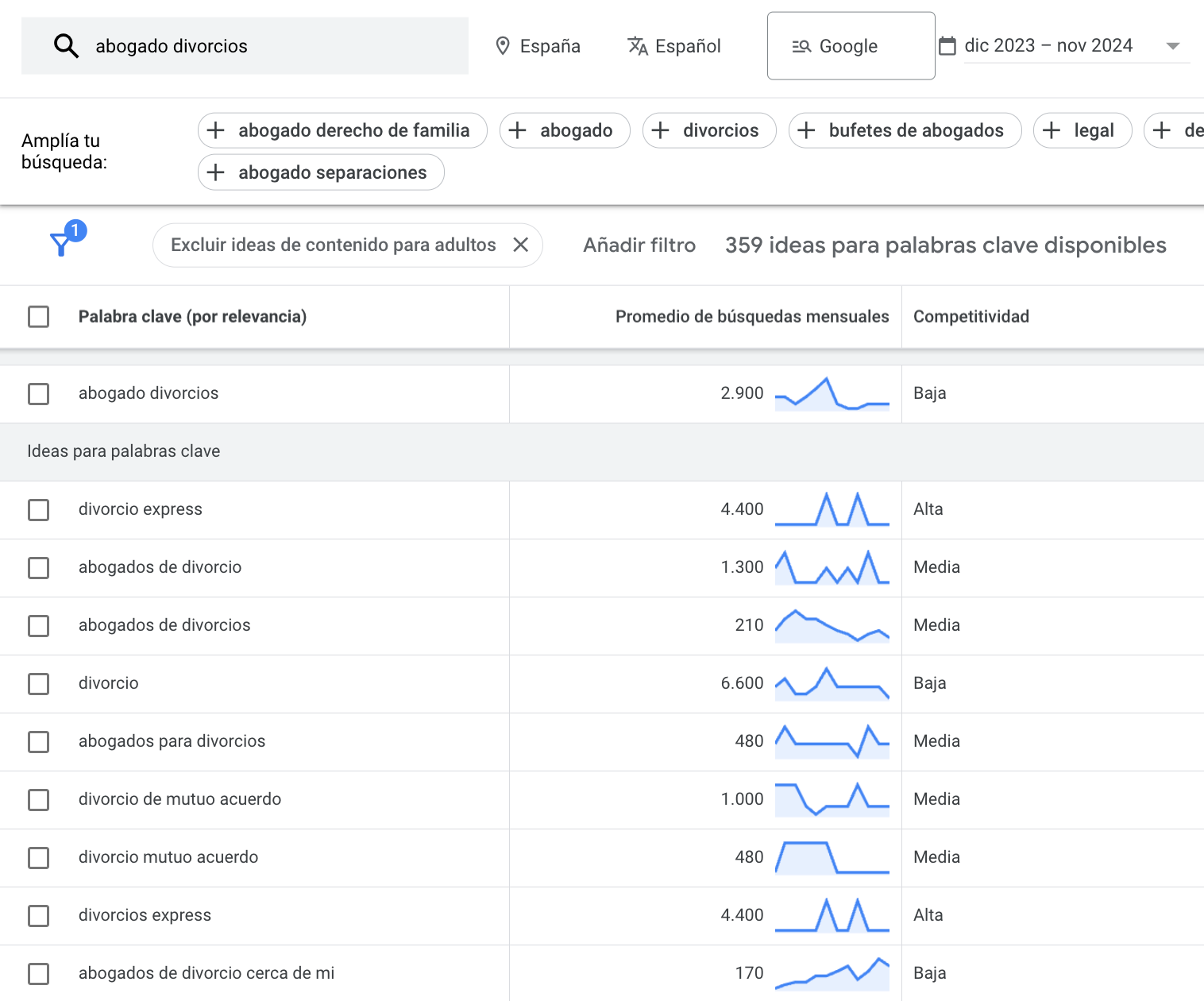Click plus icon on 'abogado derecho de familia'
The height and width of the screenshot is (1001, 1204).
(x=216, y=130)
